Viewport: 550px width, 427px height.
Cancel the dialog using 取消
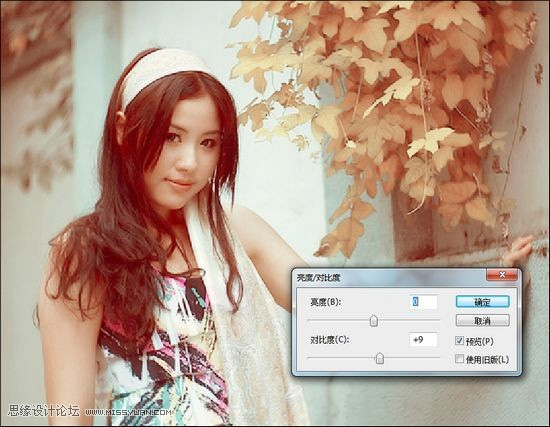click(482, 320)
